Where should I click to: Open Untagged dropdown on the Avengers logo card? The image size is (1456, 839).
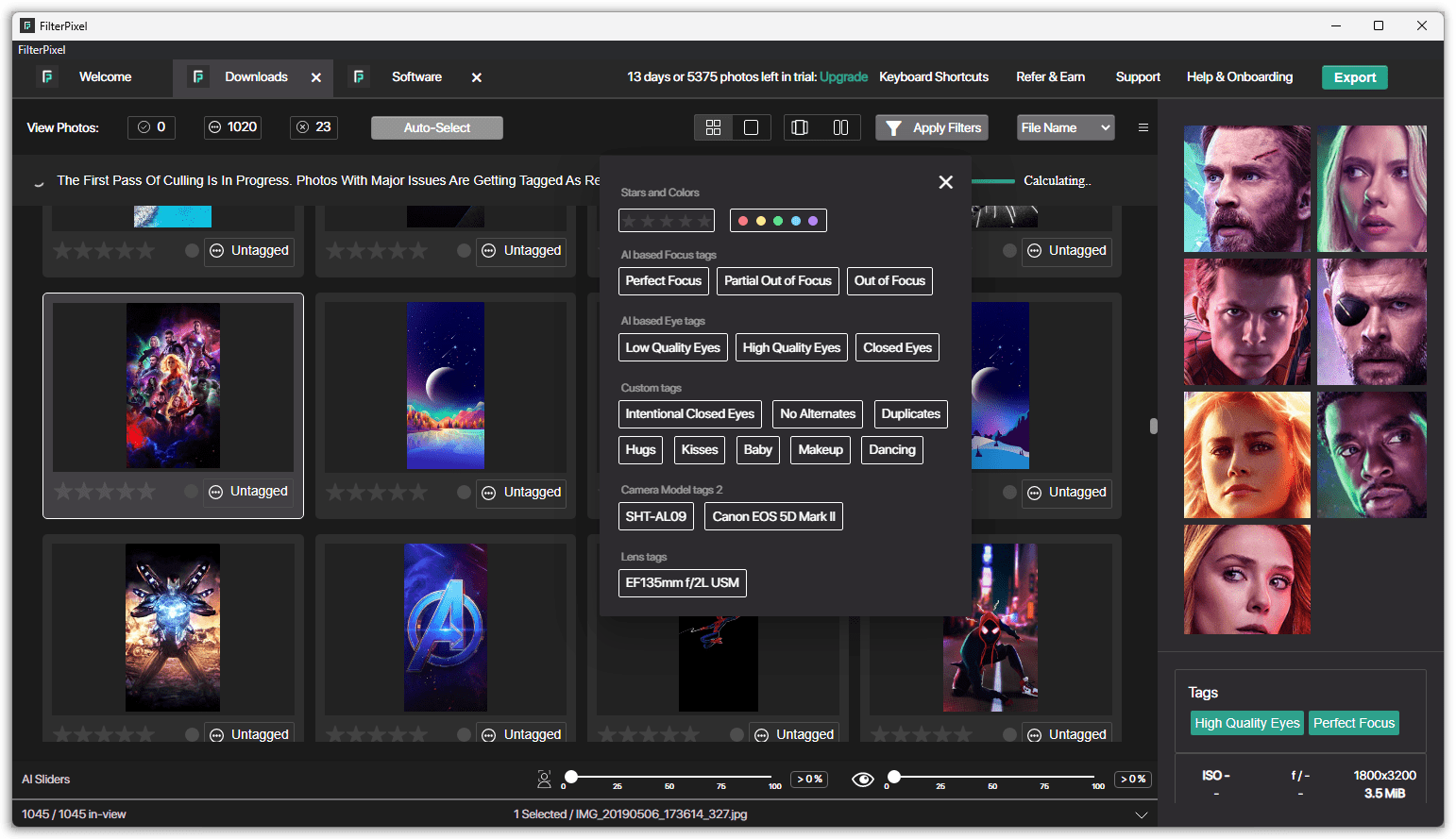pyautogui.click(x=521, y=734)
